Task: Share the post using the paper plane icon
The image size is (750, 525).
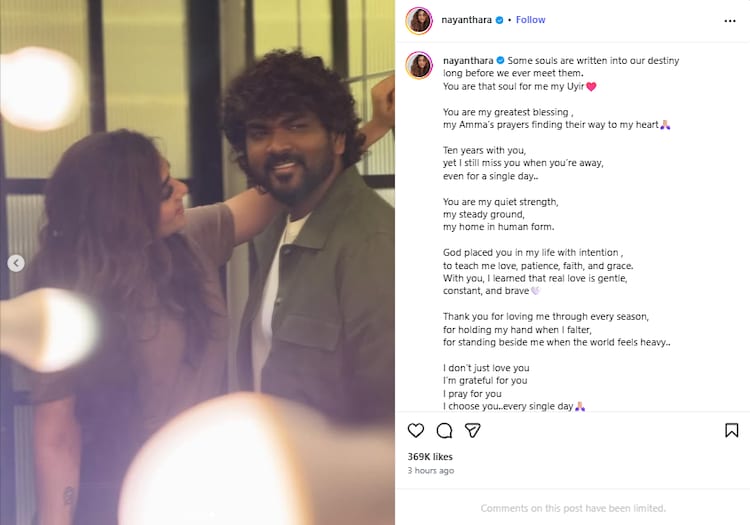Action: [473, 430]
